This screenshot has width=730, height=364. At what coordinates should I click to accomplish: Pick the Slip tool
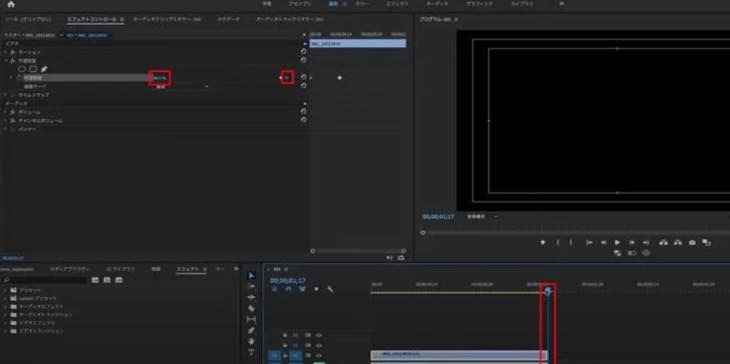point(251,319)
